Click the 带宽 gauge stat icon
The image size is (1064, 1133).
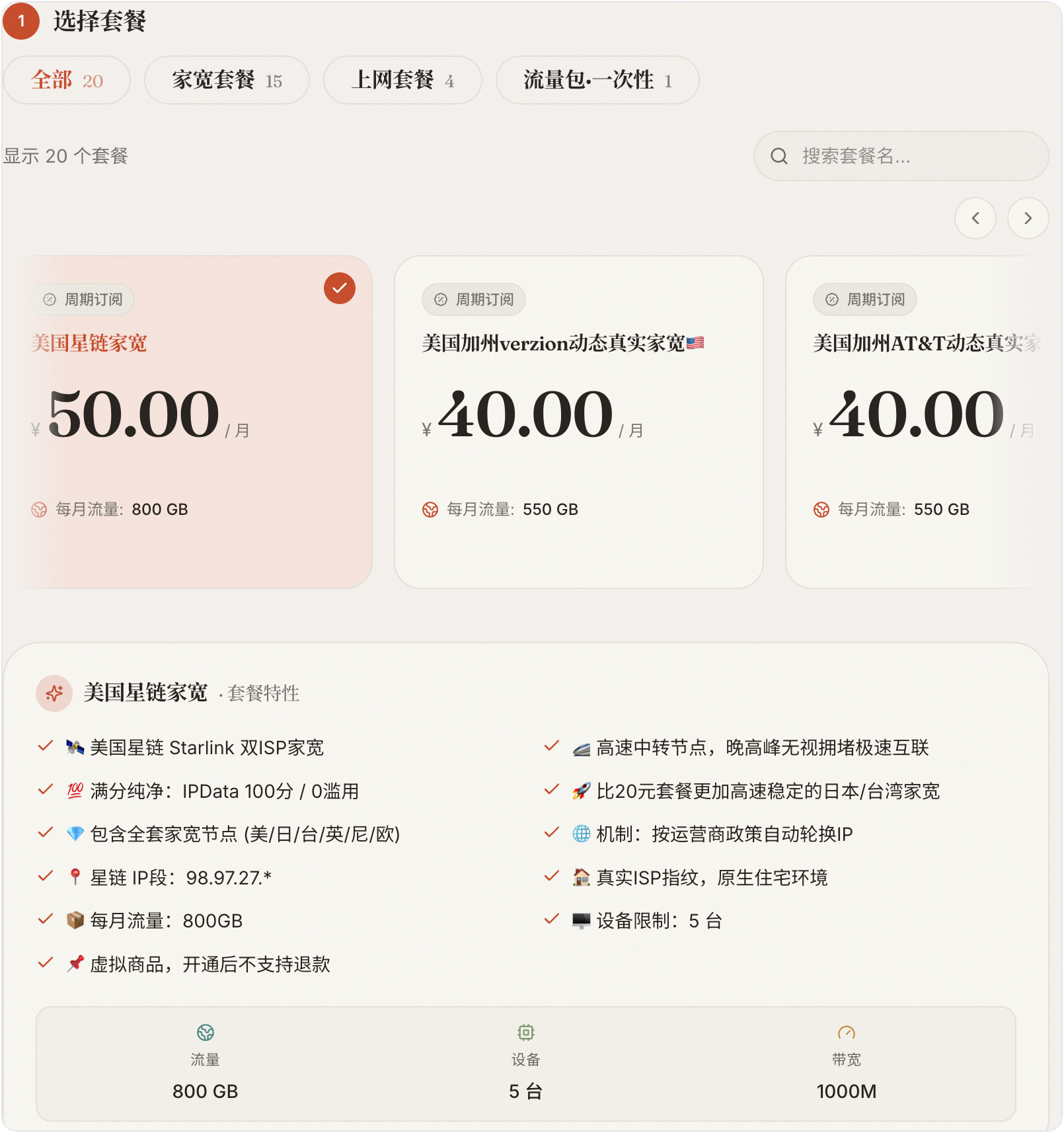(x=847, y=1033)
